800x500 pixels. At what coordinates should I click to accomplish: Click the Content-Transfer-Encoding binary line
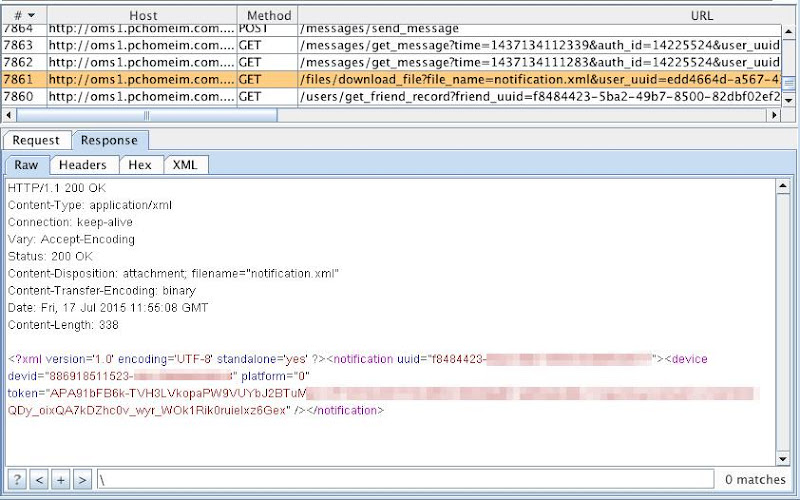[x=102, y=291]
